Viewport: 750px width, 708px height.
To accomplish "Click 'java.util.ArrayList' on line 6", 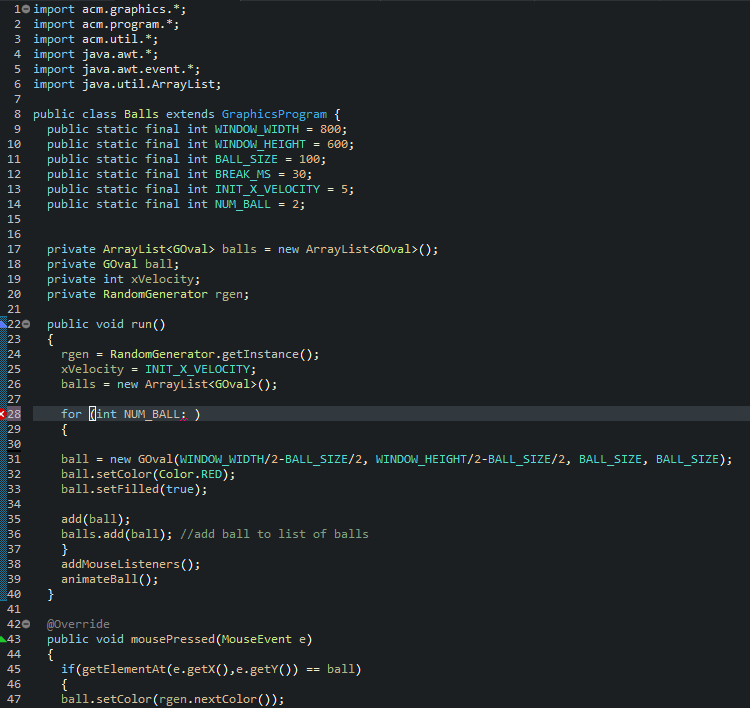I will click(x=148, y=84).
